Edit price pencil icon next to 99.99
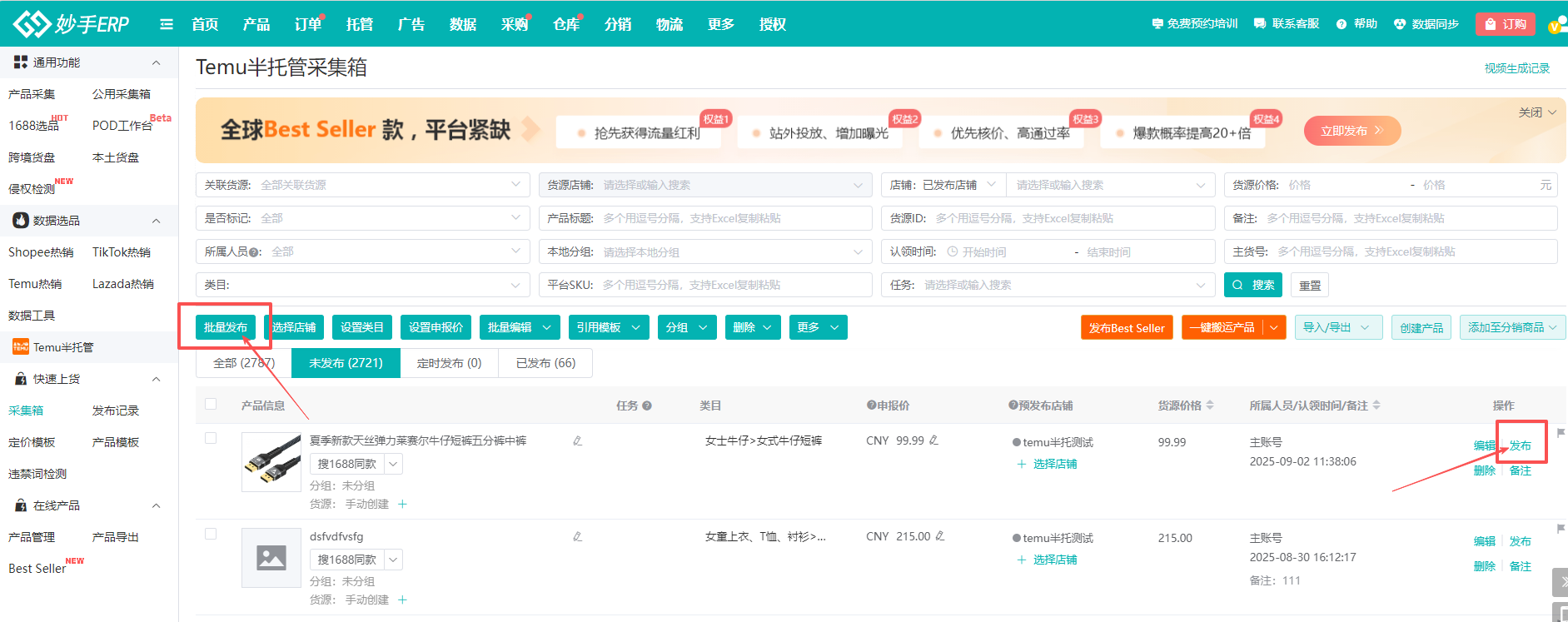1568x622 pixels. pyautogui.click(x=933, y=440)
